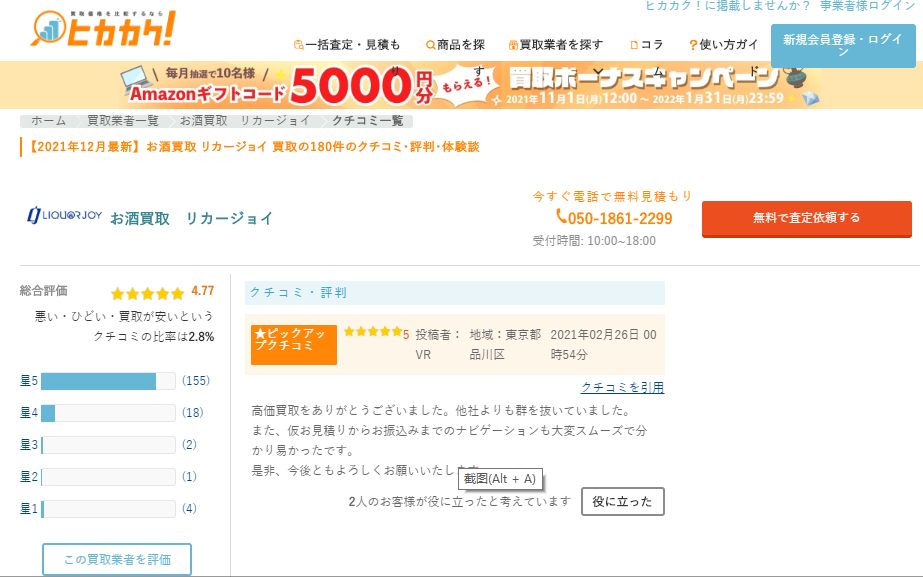Image resolution: width=923 pixels, height=577 pixels.
Task: Follow the クチコミを引用 link
Action: pyautogui.click(x=622, y=387)
